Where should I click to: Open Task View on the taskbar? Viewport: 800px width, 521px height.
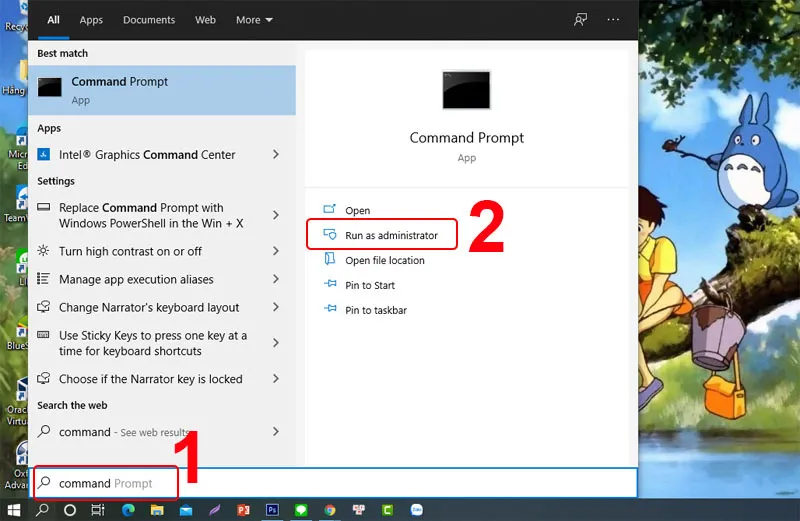[98, 510]
